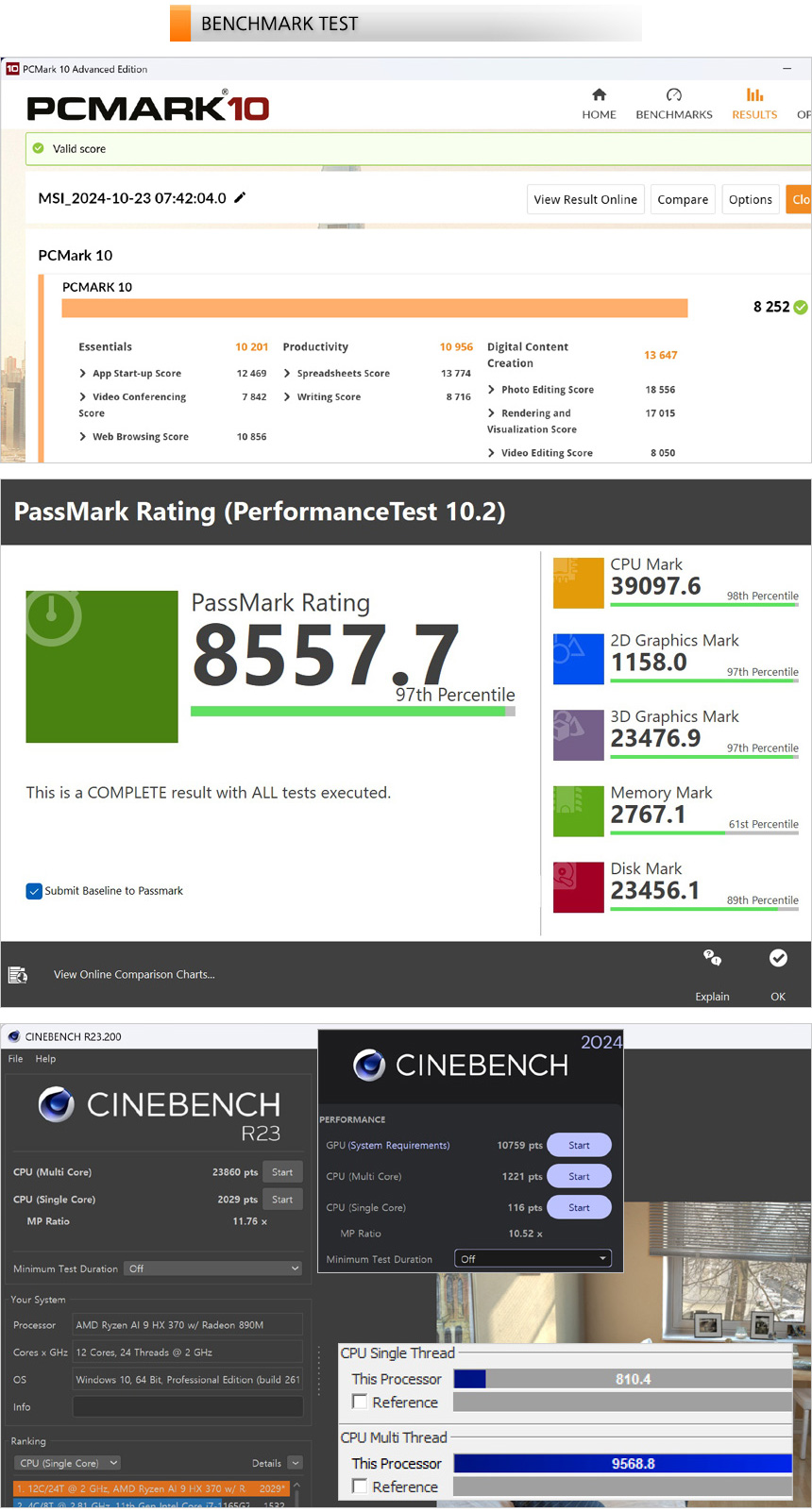Click the Disk Mark red icon
Screen dimensions: 812x1512
(x=578, y=887)
